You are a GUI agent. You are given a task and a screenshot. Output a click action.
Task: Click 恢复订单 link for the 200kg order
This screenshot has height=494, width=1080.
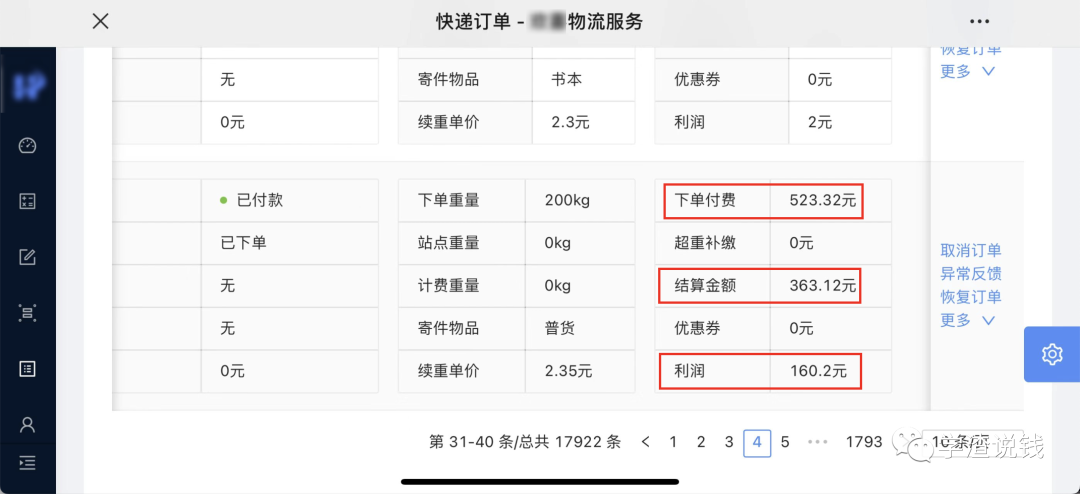pos(970,297)
